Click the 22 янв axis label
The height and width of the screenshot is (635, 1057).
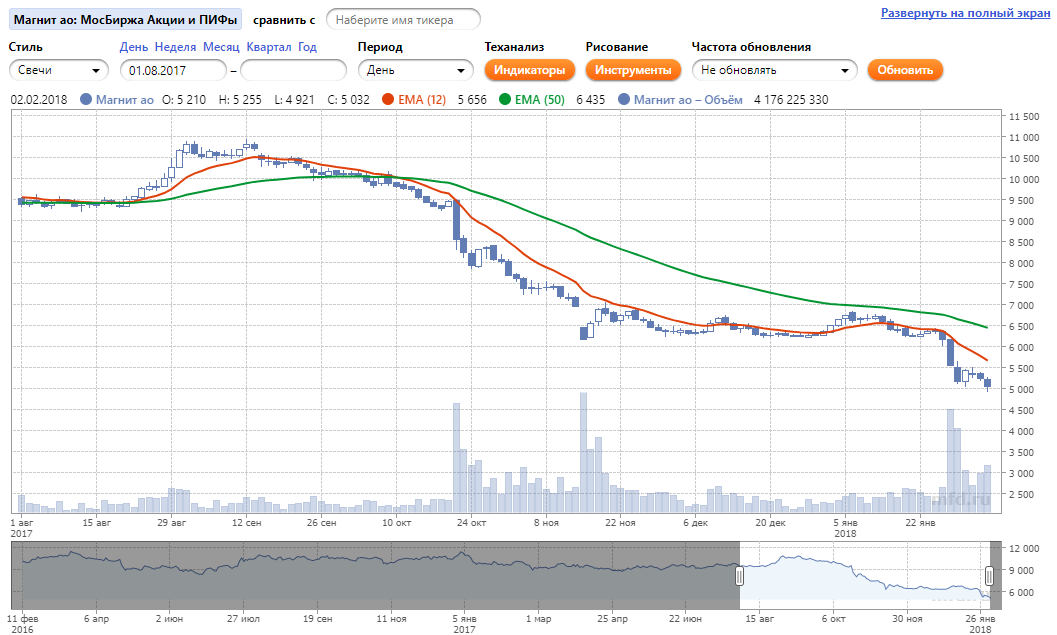click(x=920, y=522)
